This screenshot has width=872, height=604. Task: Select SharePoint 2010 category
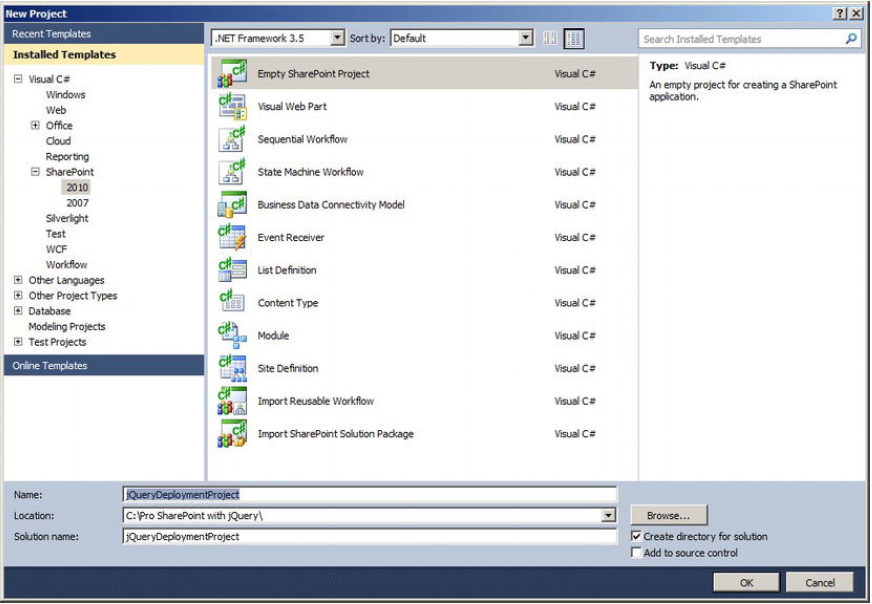click(x=77, y=187)
